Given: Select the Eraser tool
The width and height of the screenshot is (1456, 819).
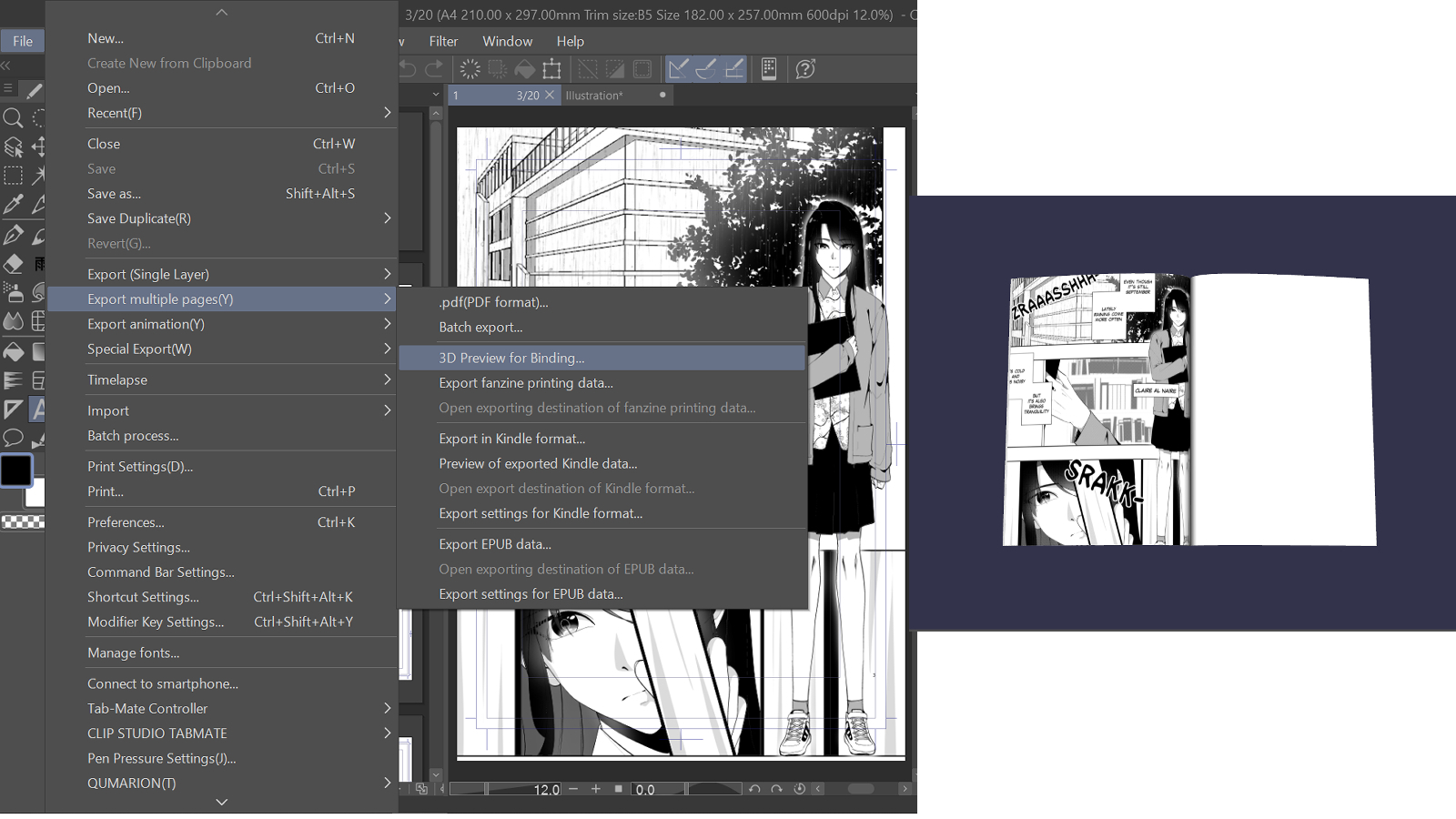Looking at the screenshot, I should pyautogui.click(x=13, y=263).
